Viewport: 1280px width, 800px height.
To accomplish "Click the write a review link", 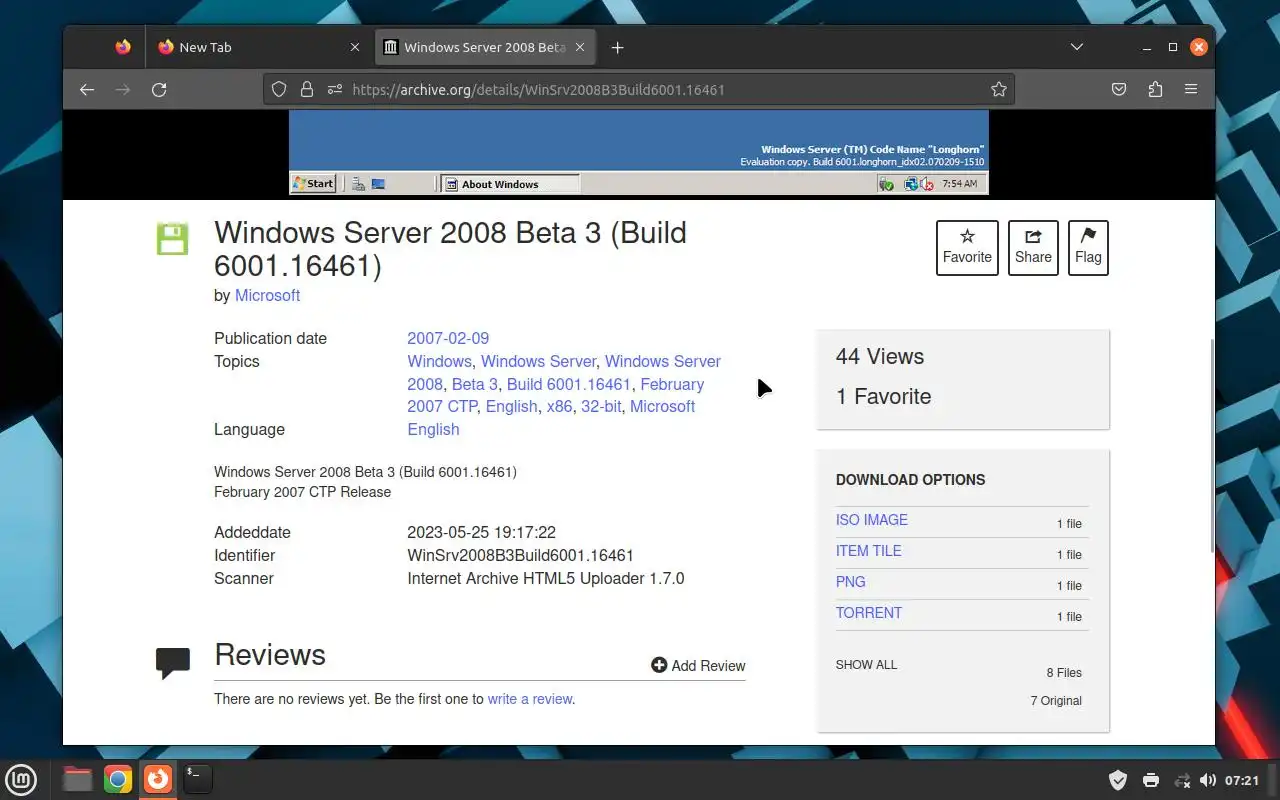I will tap(530, 699).
